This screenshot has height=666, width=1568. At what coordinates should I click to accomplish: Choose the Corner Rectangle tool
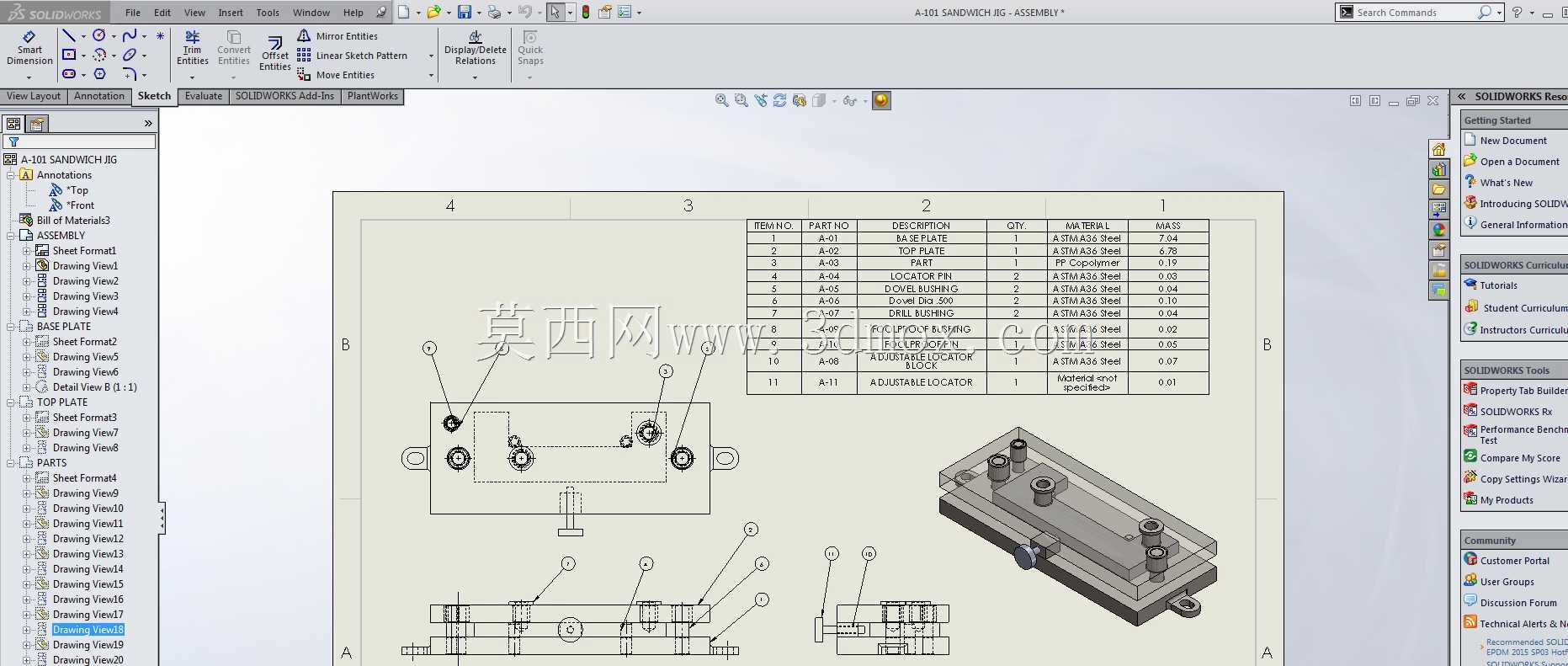[69, 55]
